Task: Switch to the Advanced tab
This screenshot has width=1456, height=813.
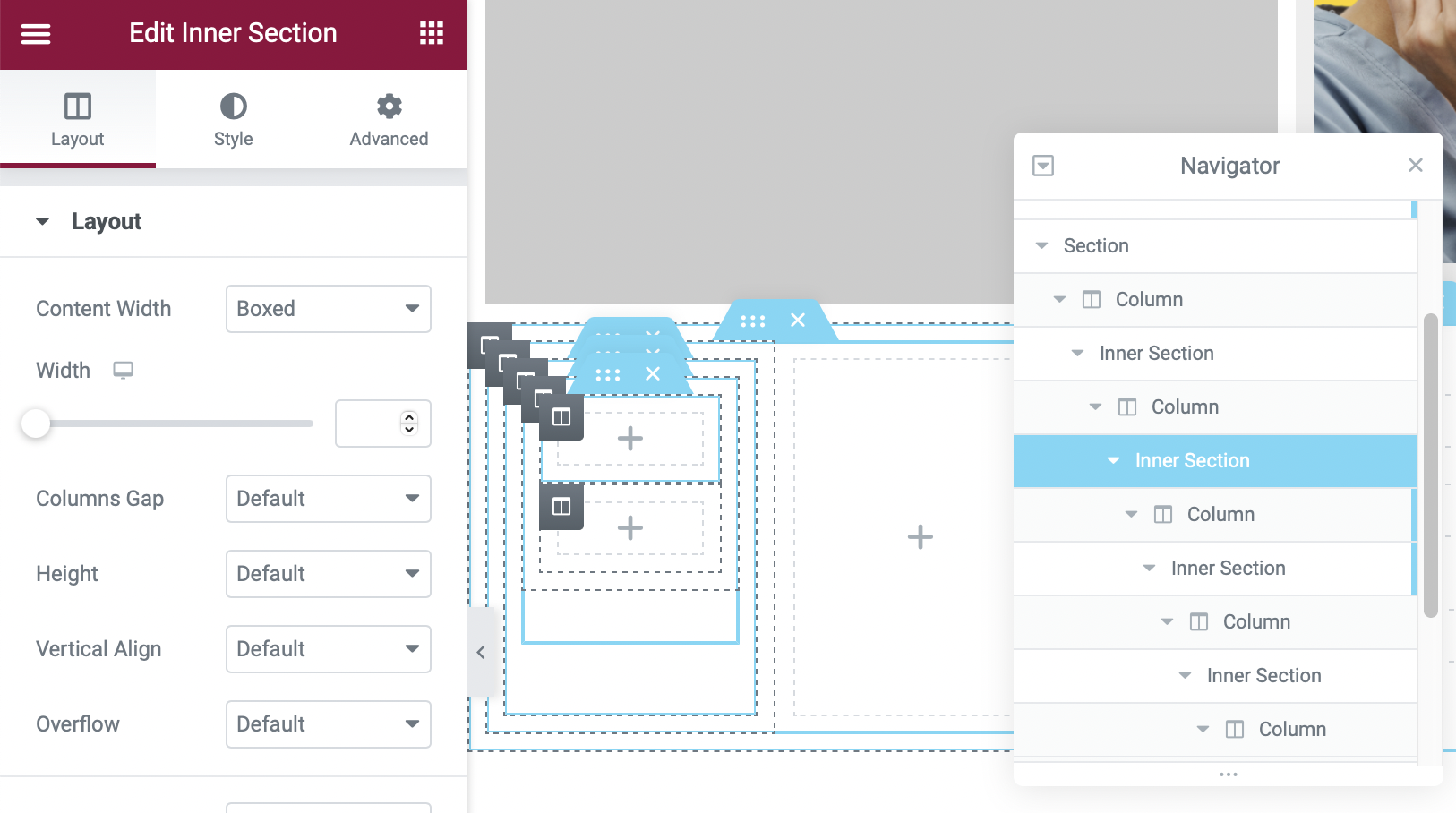Action: coord(390,118)
